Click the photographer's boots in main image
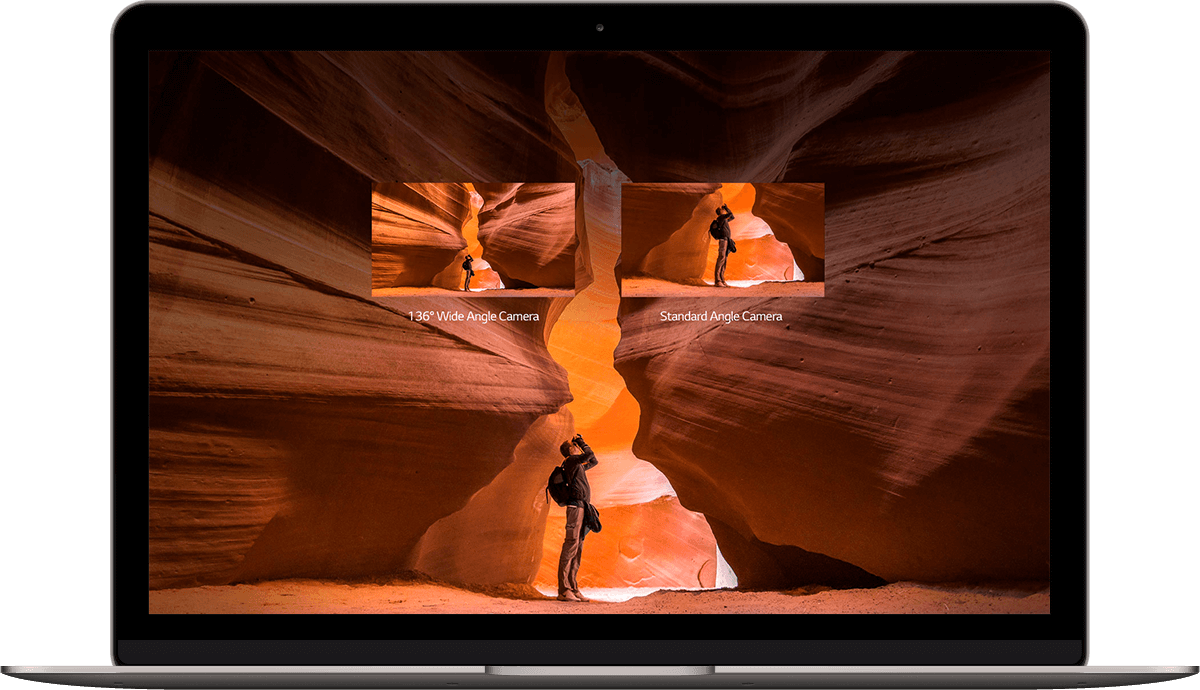This screenshot has height=690, width=1200. (571, 595)
